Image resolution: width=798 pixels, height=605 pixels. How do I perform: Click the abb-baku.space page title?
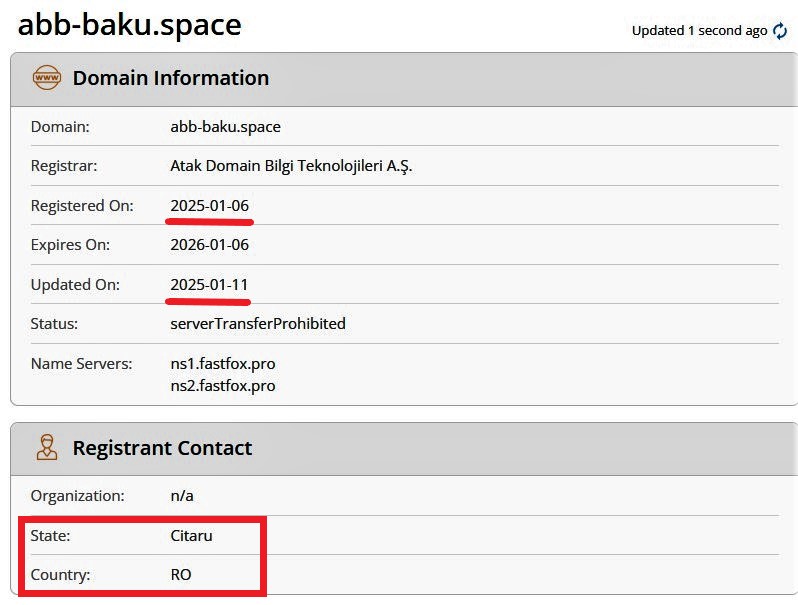click(x=130, y=24)
